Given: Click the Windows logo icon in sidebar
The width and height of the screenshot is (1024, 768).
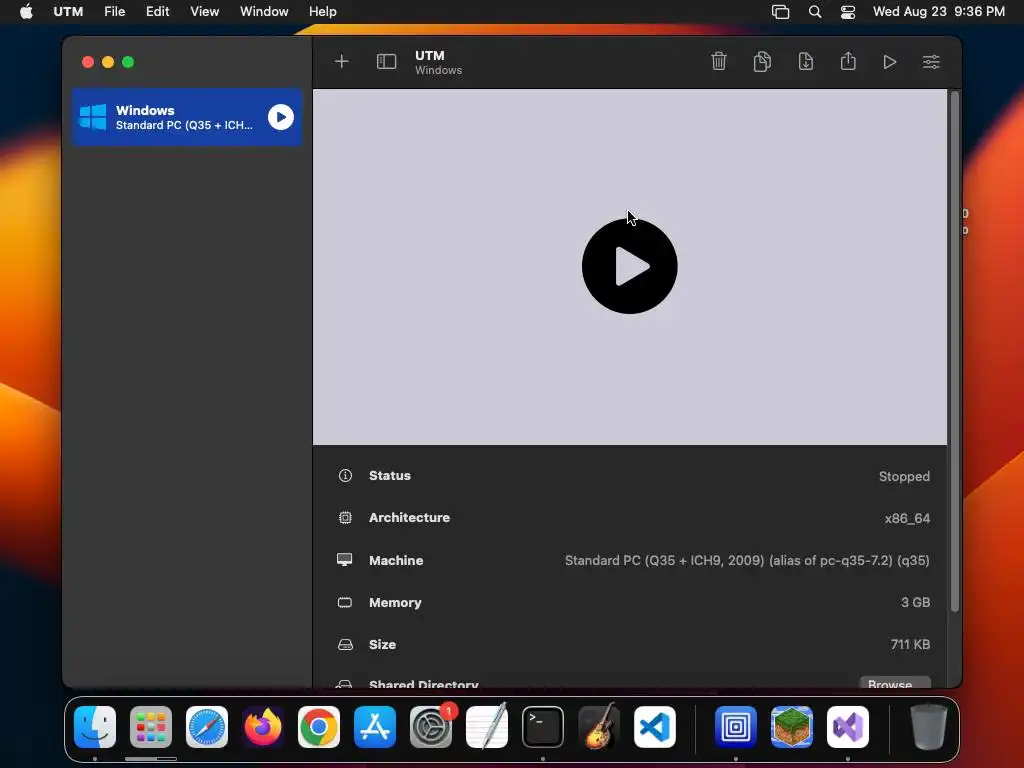Looking at the screenshot, I should (x=93, y=118).
